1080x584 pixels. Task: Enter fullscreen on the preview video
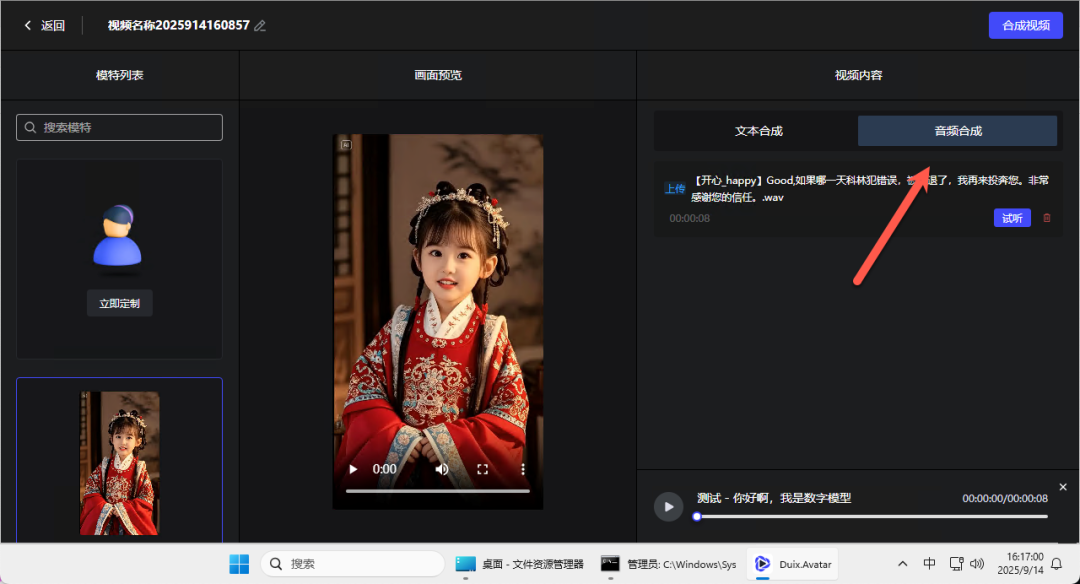coord(482,469)
